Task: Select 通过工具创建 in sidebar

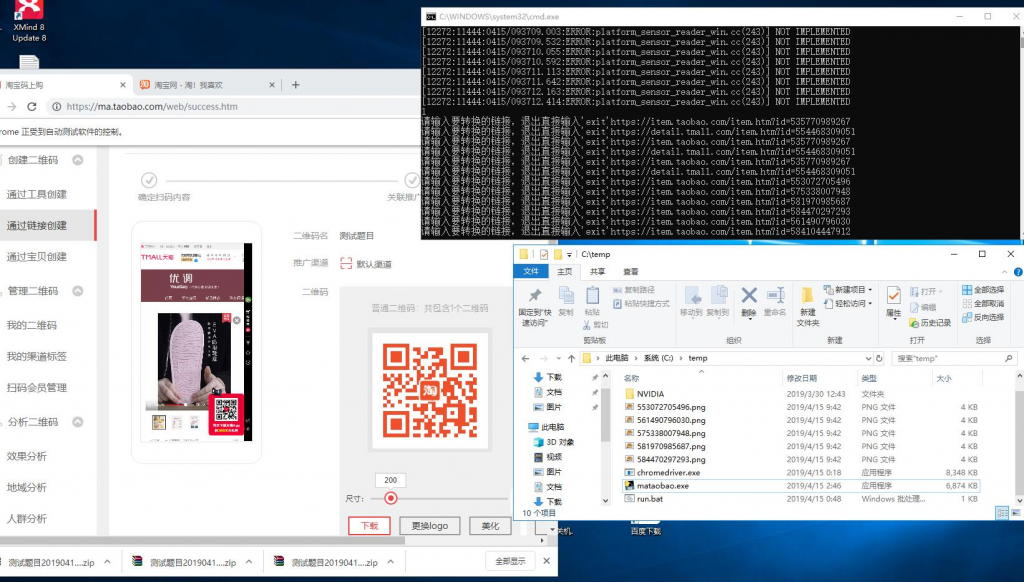Action: (x=37, y=194)
